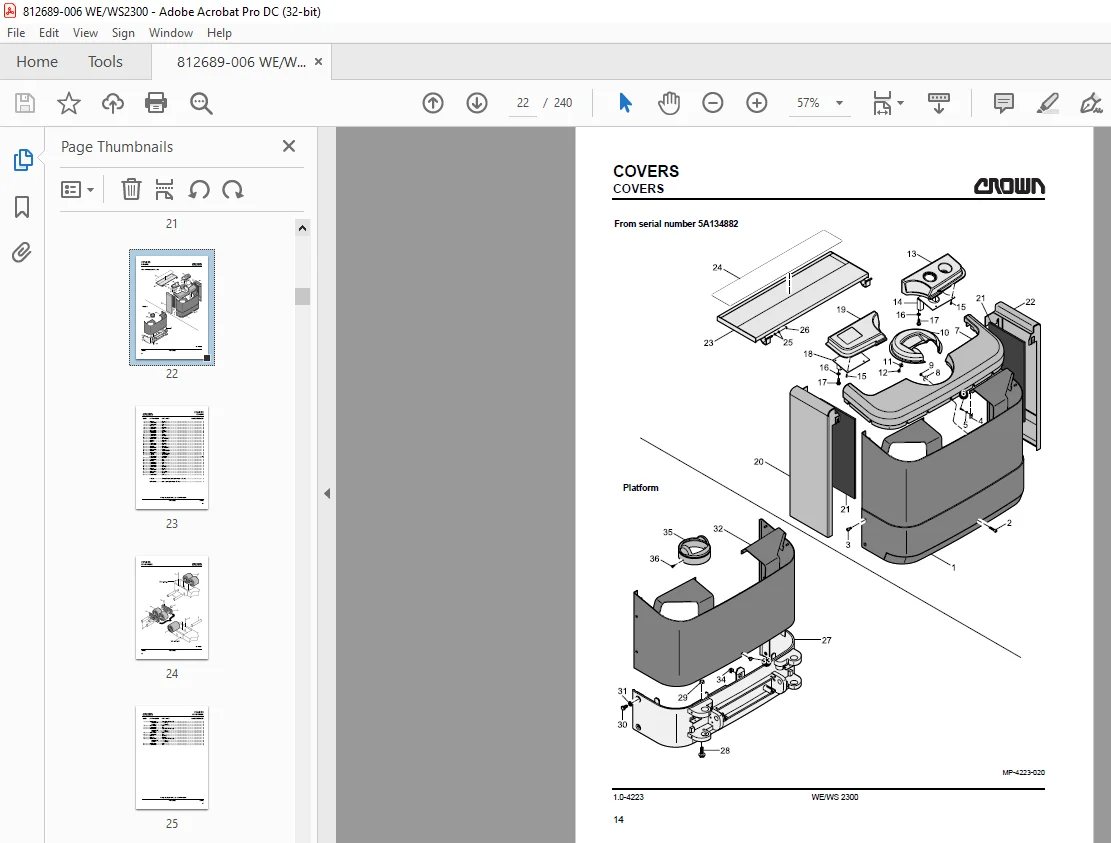The height and width of the screenshot is (843, 1111).
Task: Open the Page Thumbnails sidebar icon
Action: pyautogui.click(x=23, y=160)
